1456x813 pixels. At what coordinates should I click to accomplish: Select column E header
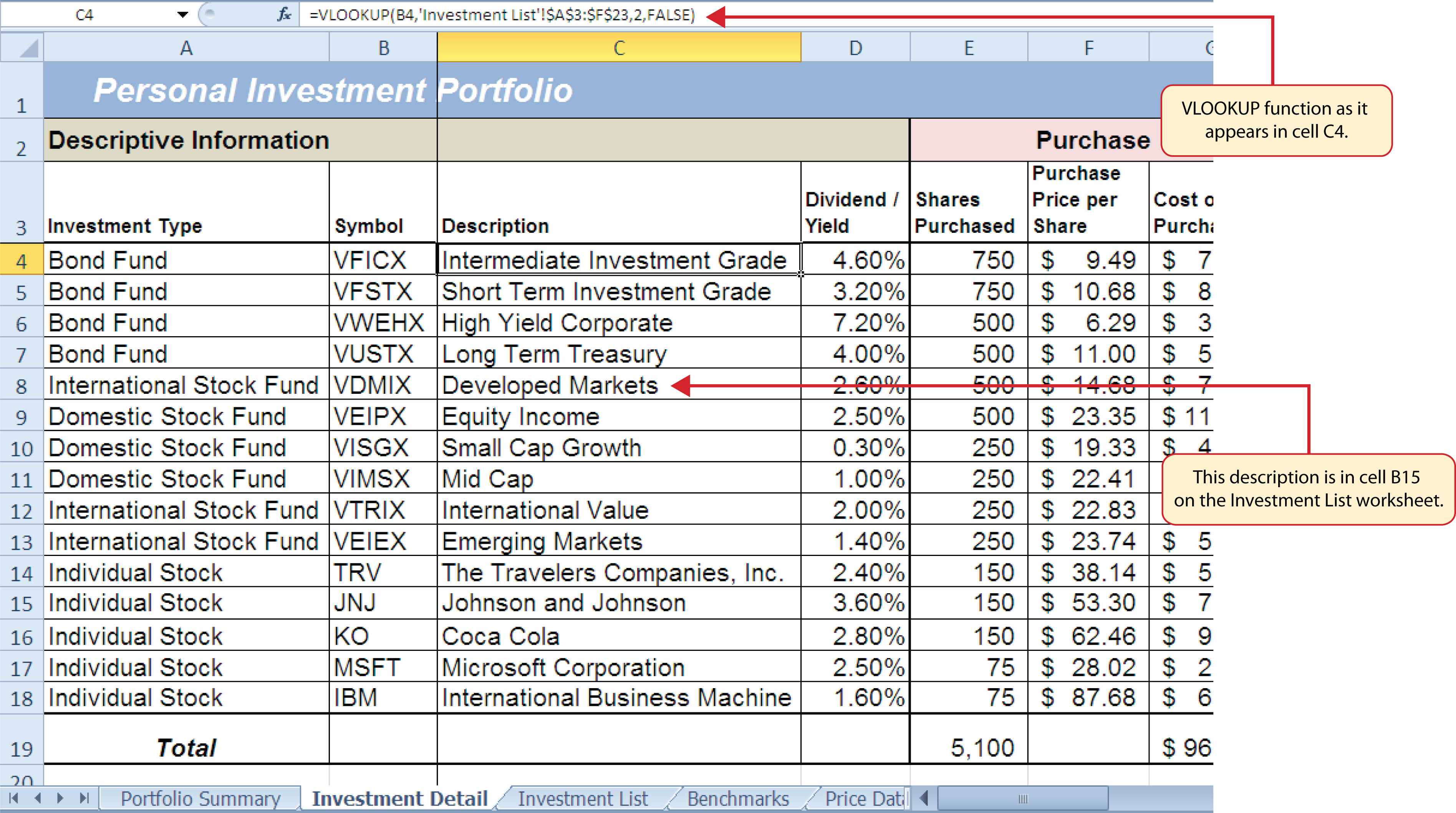[x=969, y=48]
